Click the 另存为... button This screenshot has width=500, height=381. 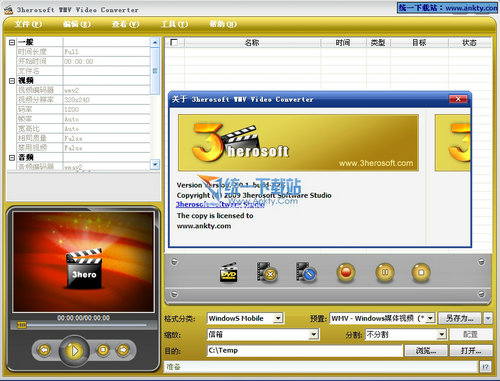460,318
